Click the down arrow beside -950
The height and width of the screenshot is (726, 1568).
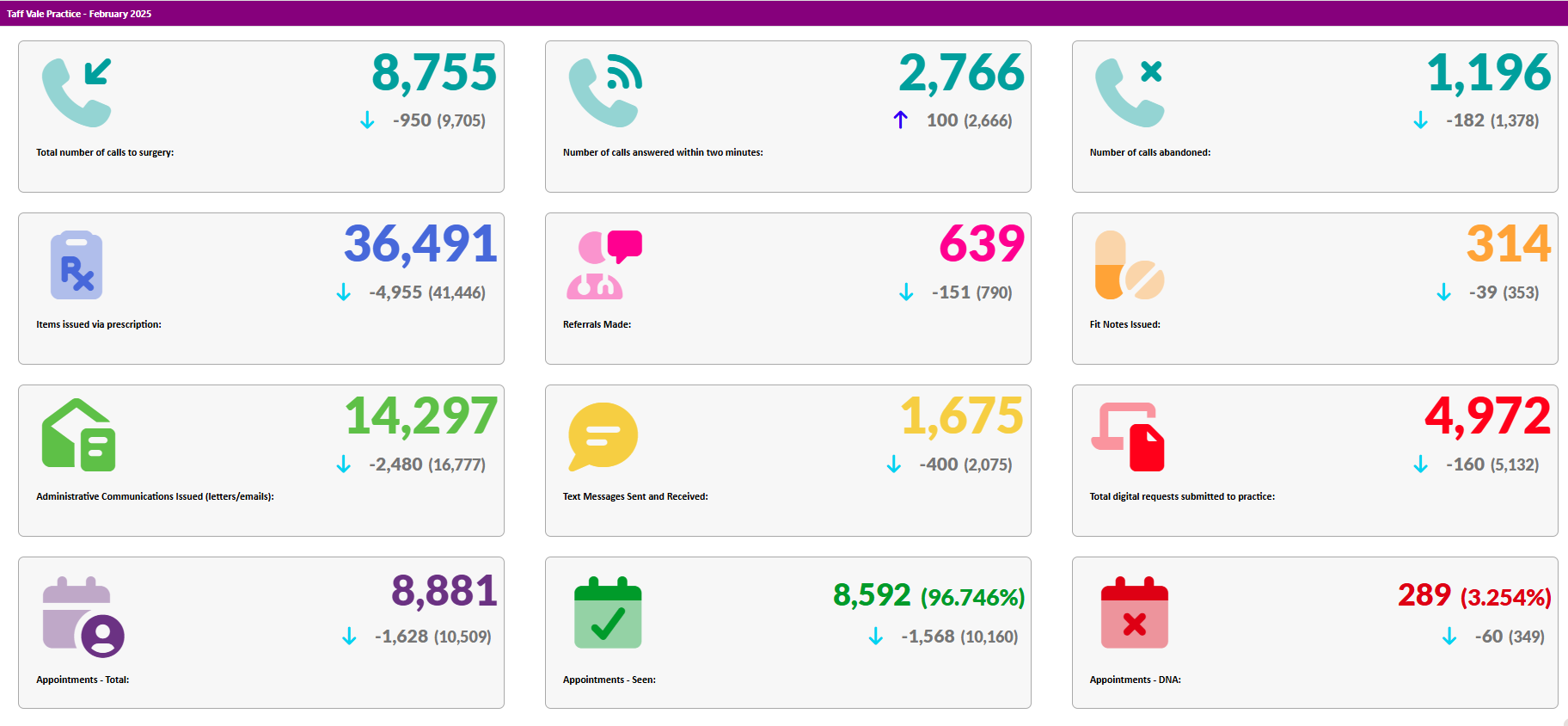pos(367,120)
